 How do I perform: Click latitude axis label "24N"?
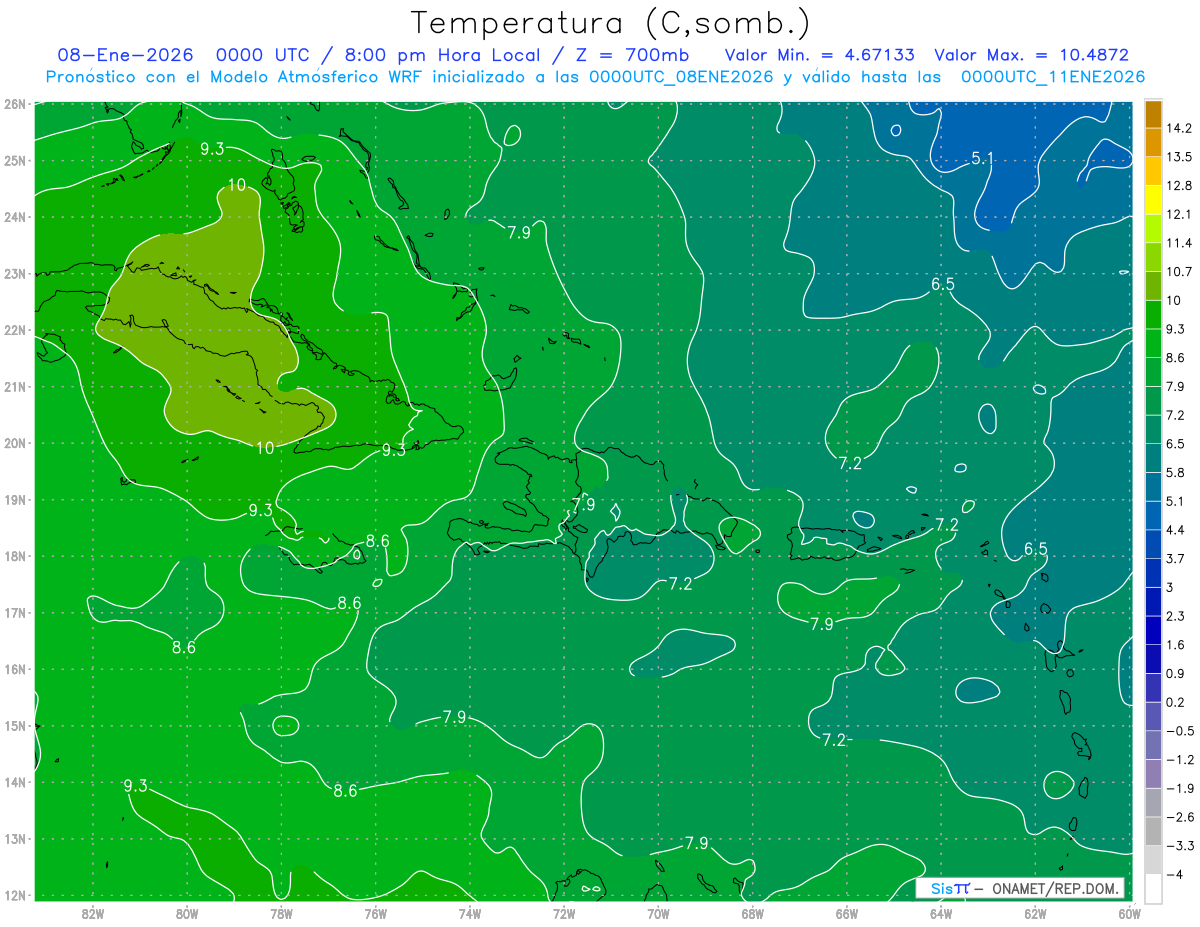tap(15, 217)
